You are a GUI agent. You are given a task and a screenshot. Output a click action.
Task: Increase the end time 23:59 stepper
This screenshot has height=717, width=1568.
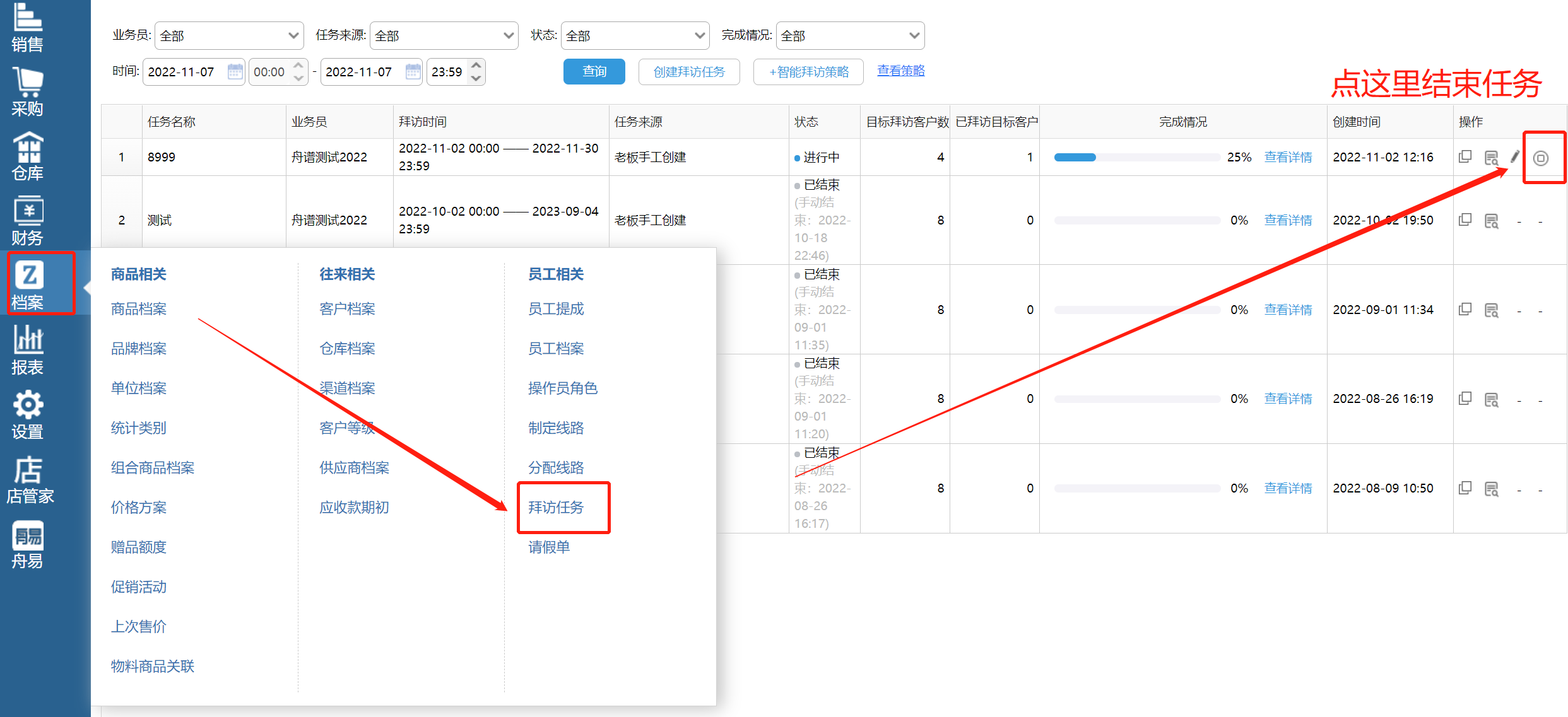pyautogui.click(x=476, y=65)
